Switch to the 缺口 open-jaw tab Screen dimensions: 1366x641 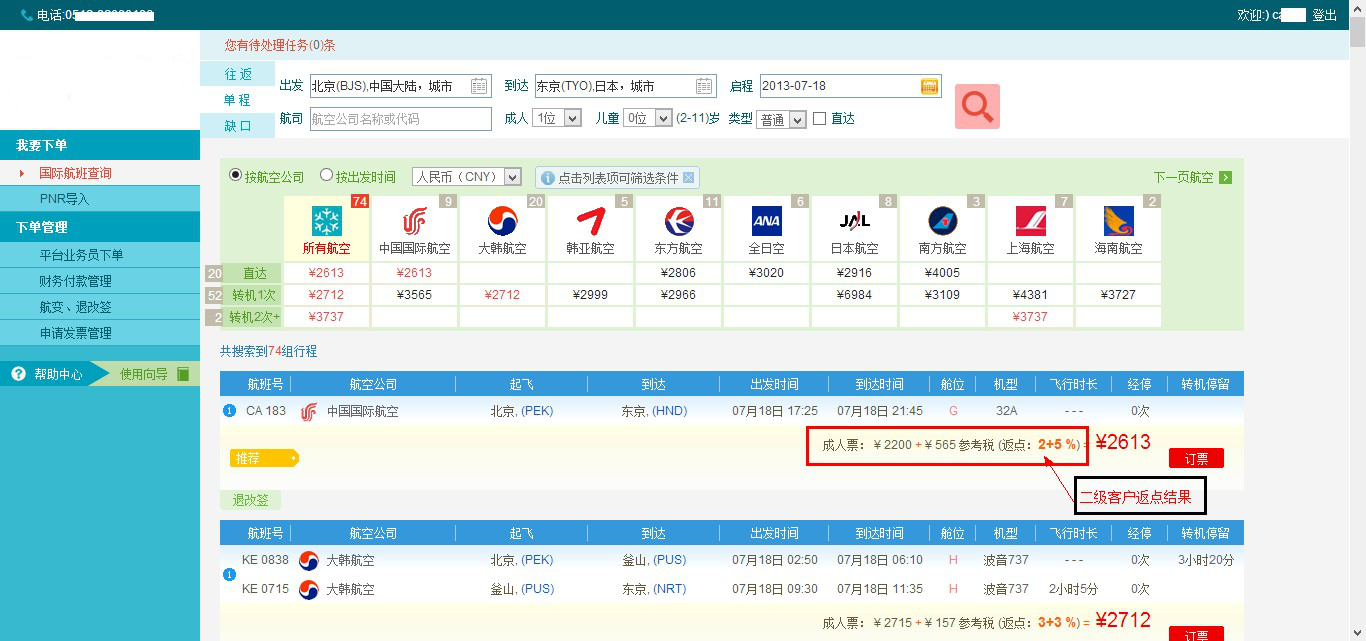click(x=238, y=126)
